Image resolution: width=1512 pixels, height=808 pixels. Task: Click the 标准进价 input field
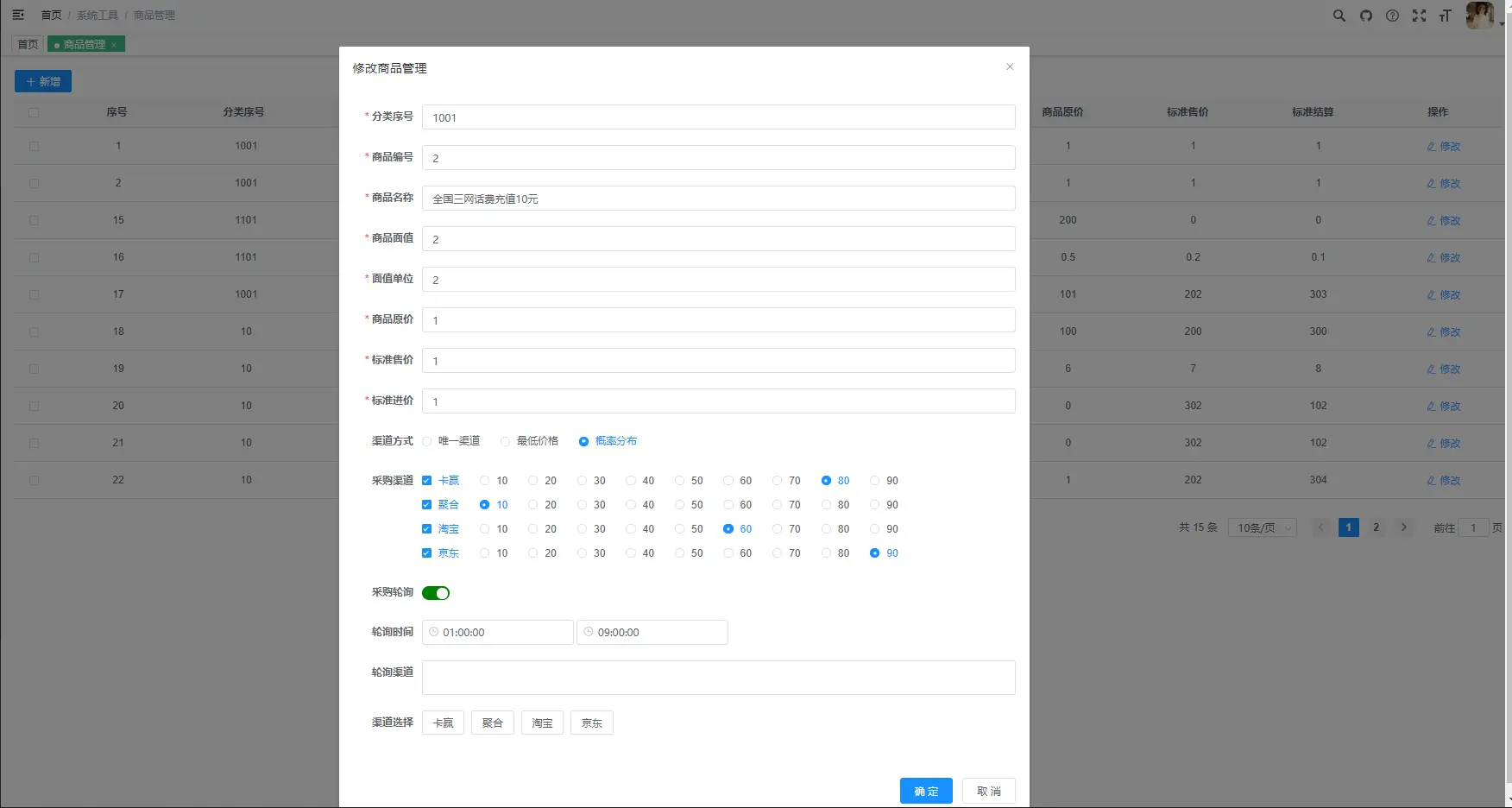coord(719,401)
